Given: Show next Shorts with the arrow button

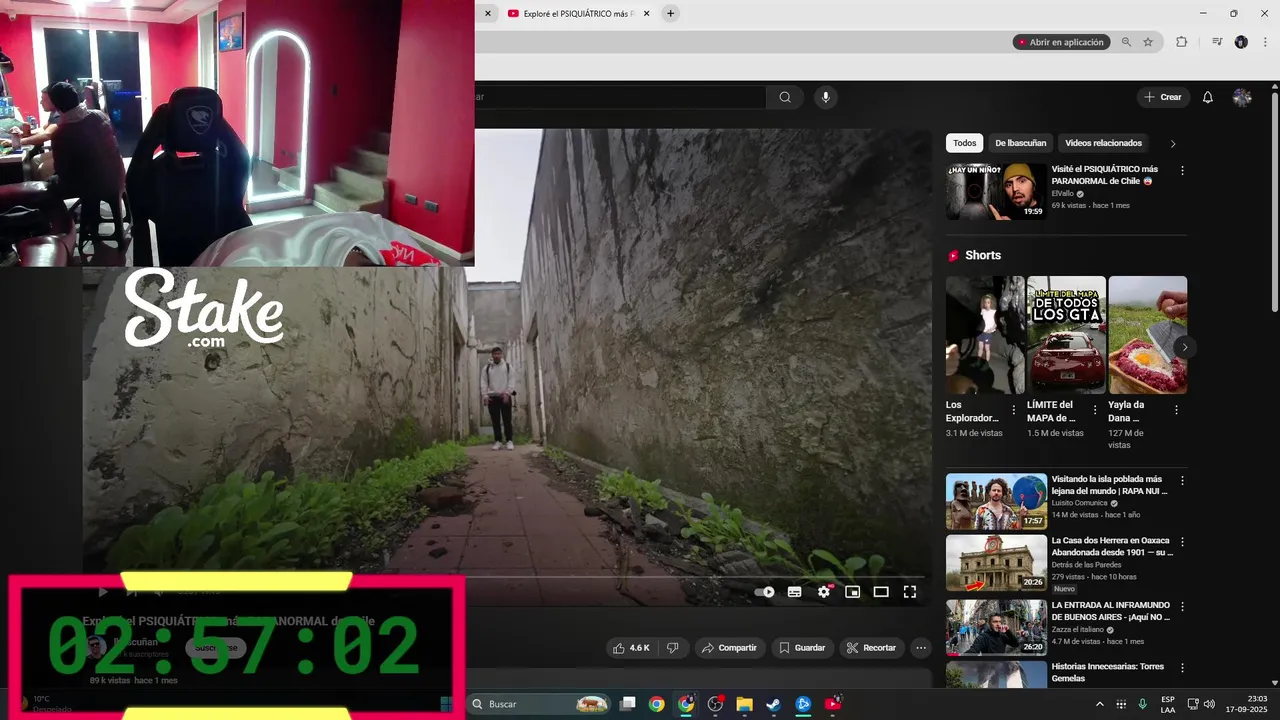Looking at the screenshot, I should click(1184, 347).
